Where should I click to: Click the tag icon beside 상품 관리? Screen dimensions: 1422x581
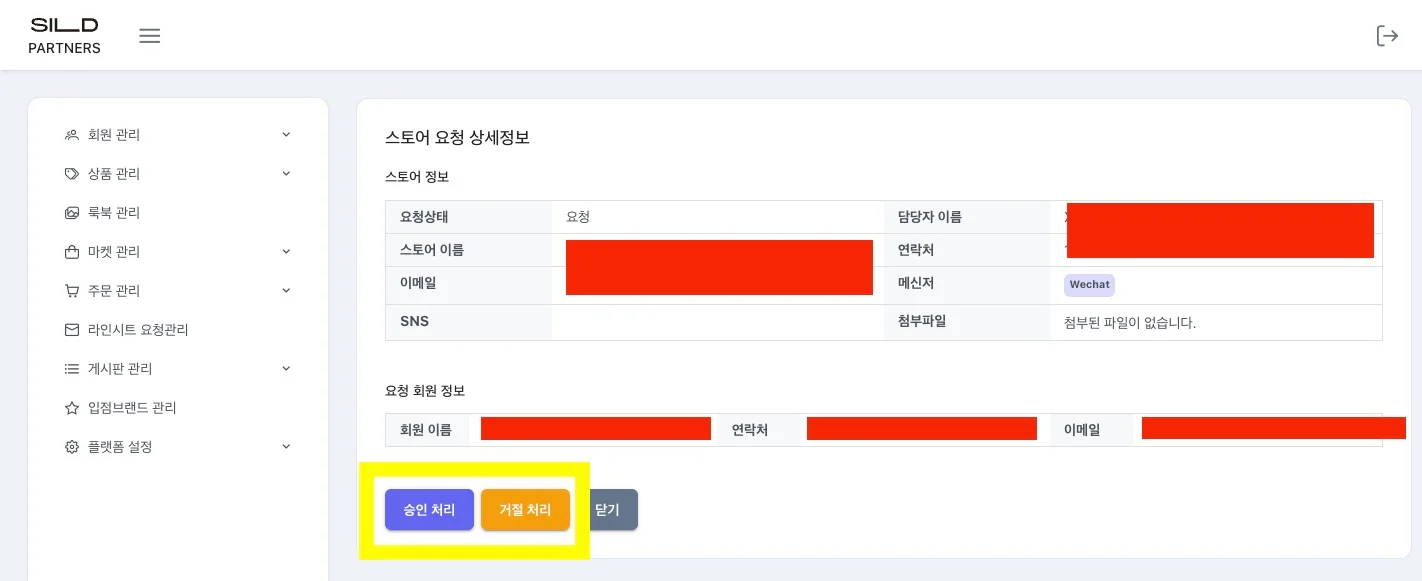pyautogui.click(x=72, y=174)
